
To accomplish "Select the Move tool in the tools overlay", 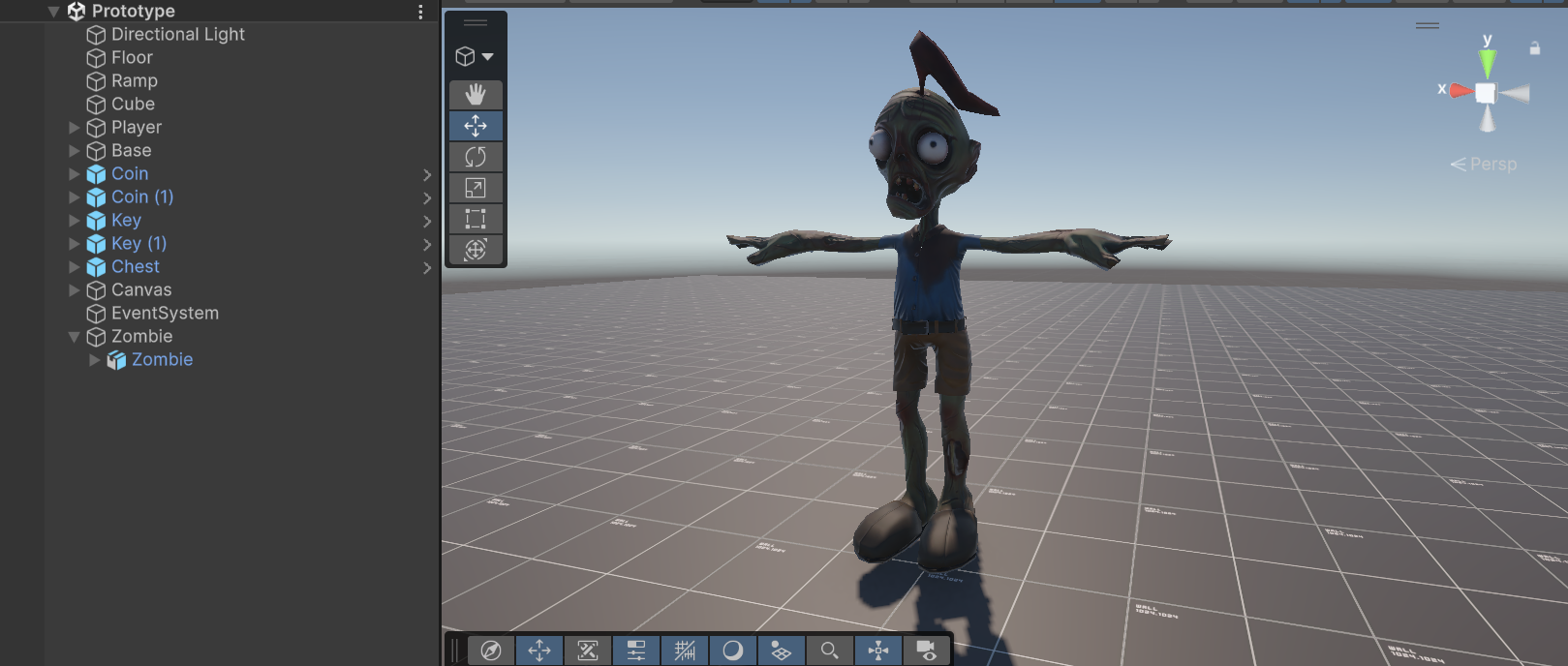I will coord(476,126).
